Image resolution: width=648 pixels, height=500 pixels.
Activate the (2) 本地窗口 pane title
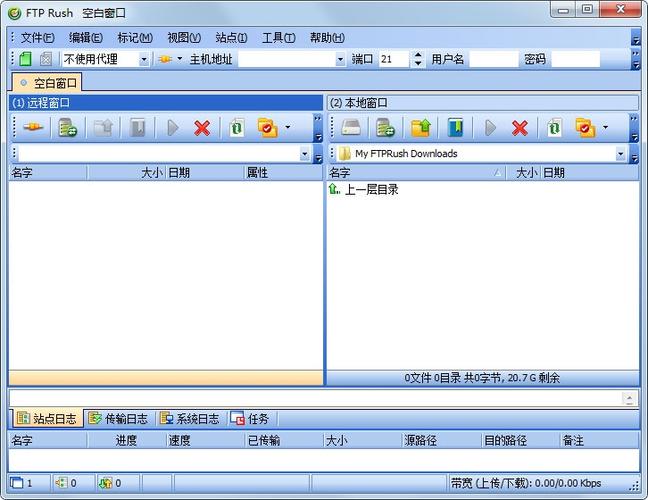(x=483, y=103)
